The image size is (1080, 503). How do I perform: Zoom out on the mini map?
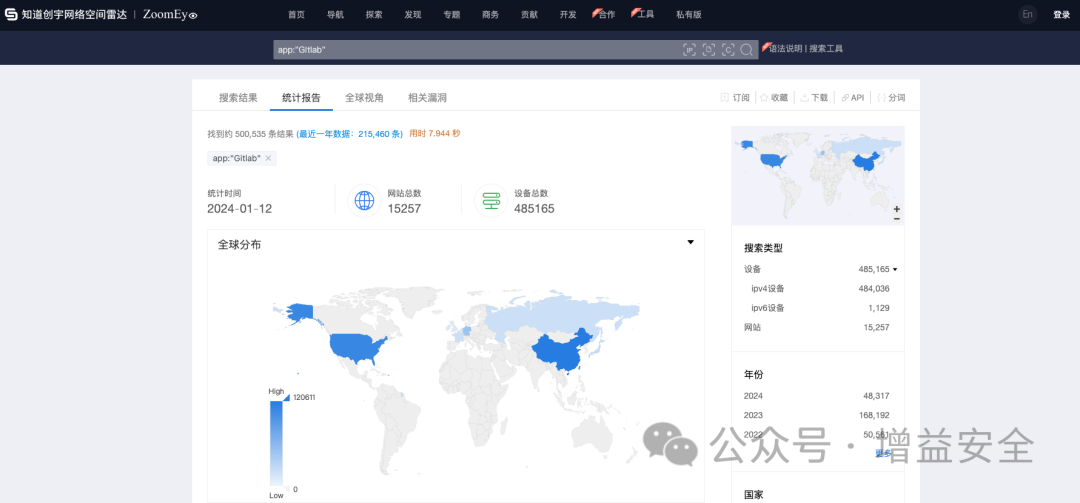click(x=896, y=218)
